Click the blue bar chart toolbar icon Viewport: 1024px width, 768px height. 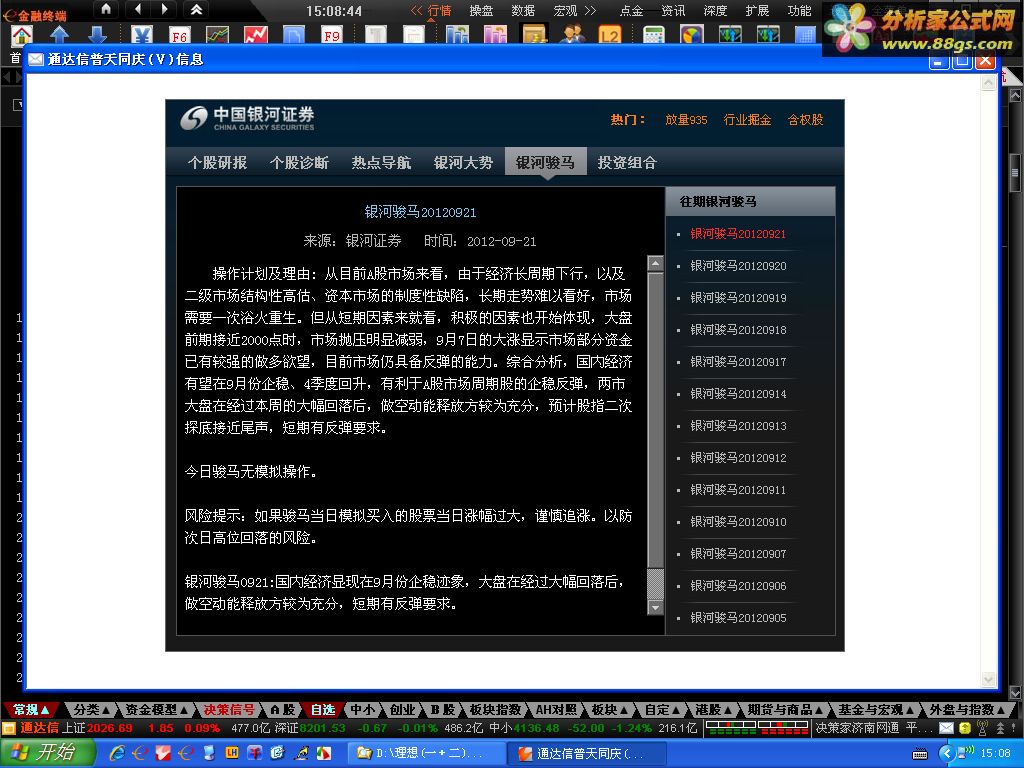pyautogui.click(x=457, y=35)
